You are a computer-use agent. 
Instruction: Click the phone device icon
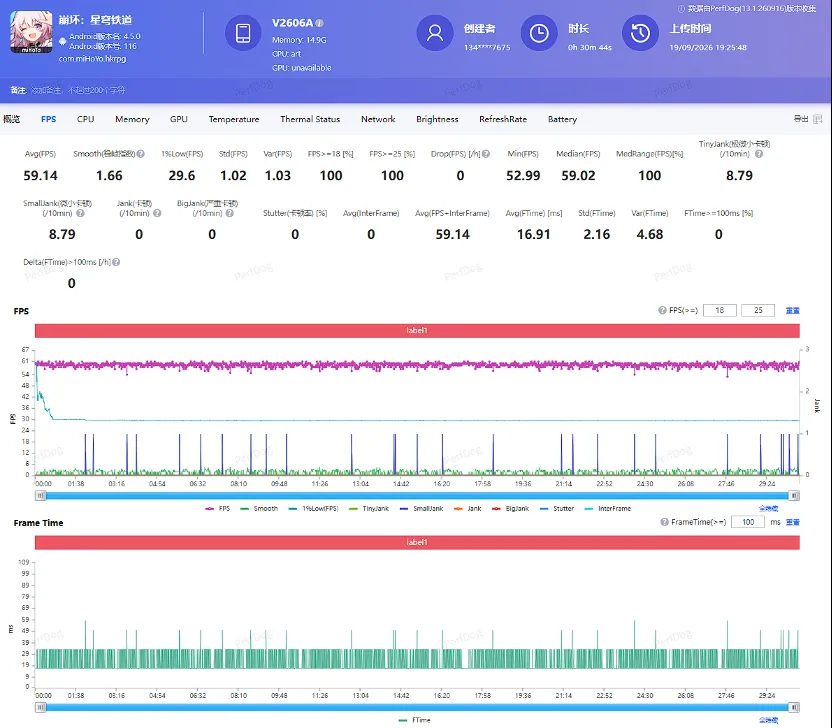(243, 33)
